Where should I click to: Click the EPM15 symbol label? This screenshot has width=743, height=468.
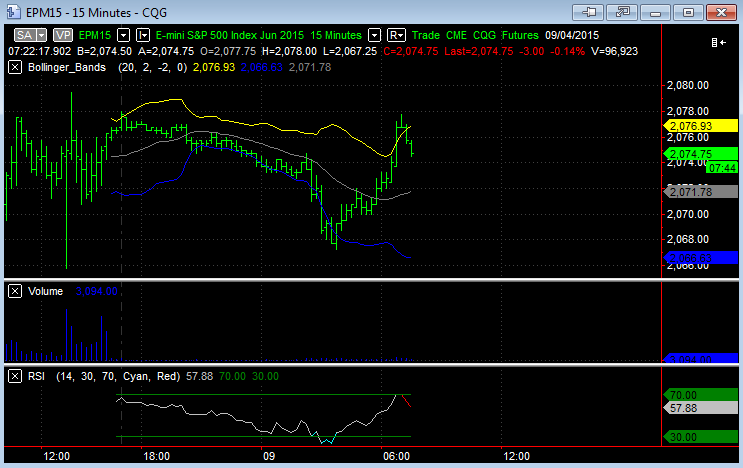95,36
